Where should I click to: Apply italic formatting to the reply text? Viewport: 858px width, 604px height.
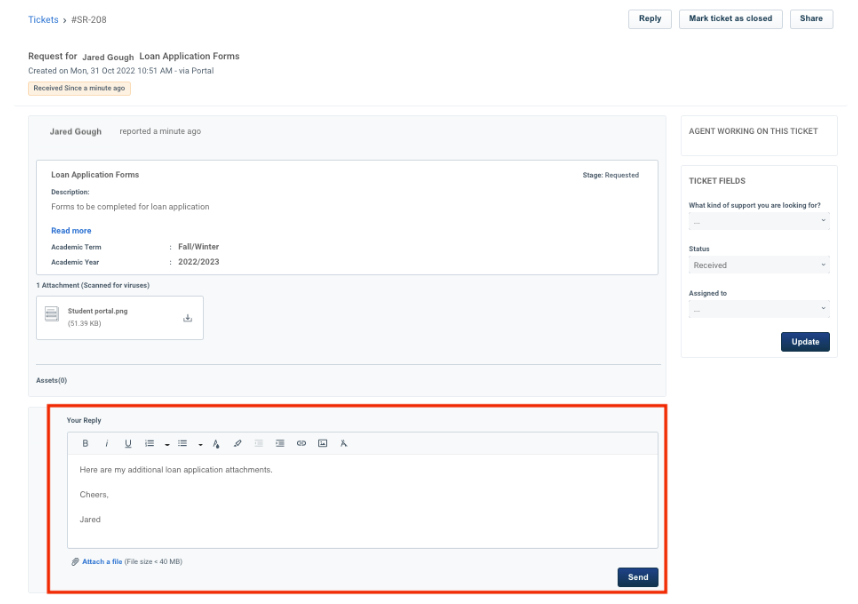tap(106, 443)
